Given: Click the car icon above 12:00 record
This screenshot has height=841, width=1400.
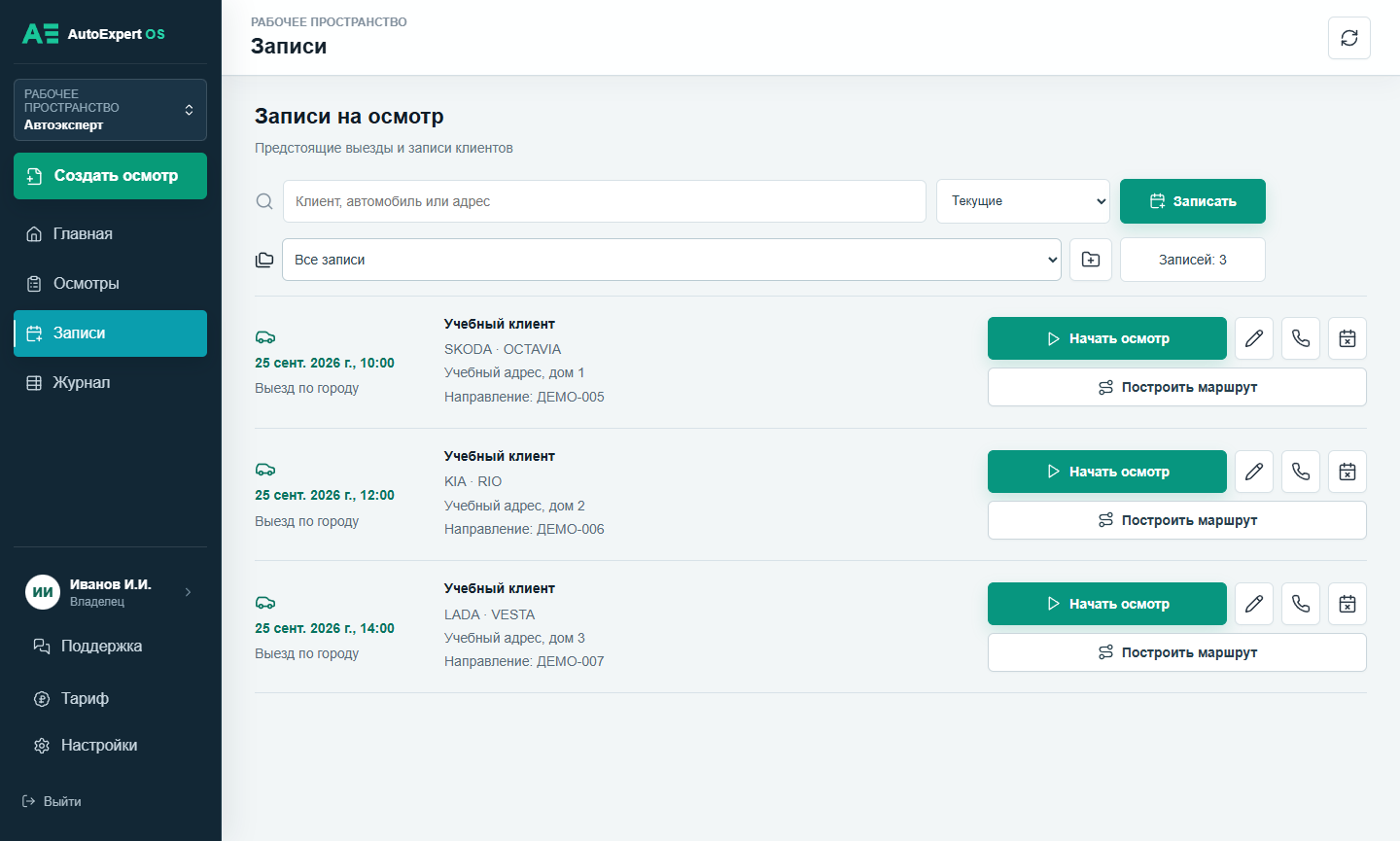Looking at the screenshot, I should coord(265,470).
